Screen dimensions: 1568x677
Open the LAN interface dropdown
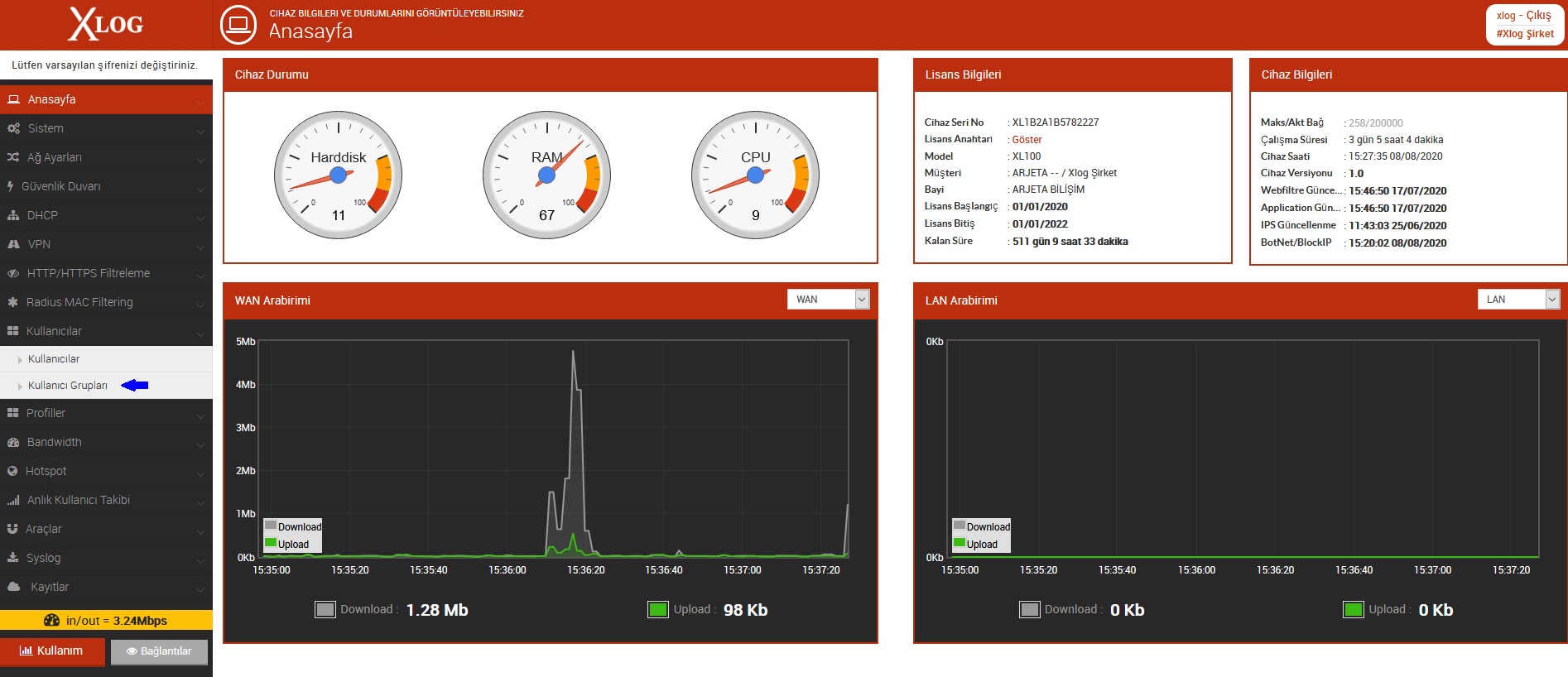pyautogui.click(x=1518, y=300)
